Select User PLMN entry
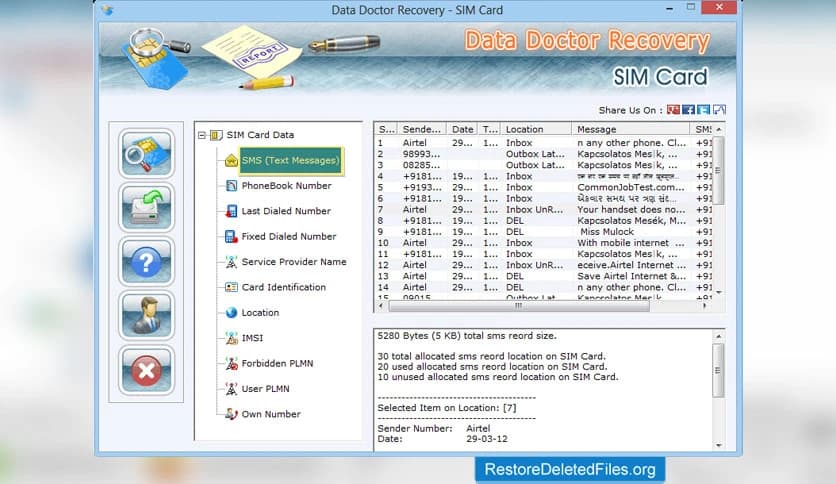 [x=266, y=389]
